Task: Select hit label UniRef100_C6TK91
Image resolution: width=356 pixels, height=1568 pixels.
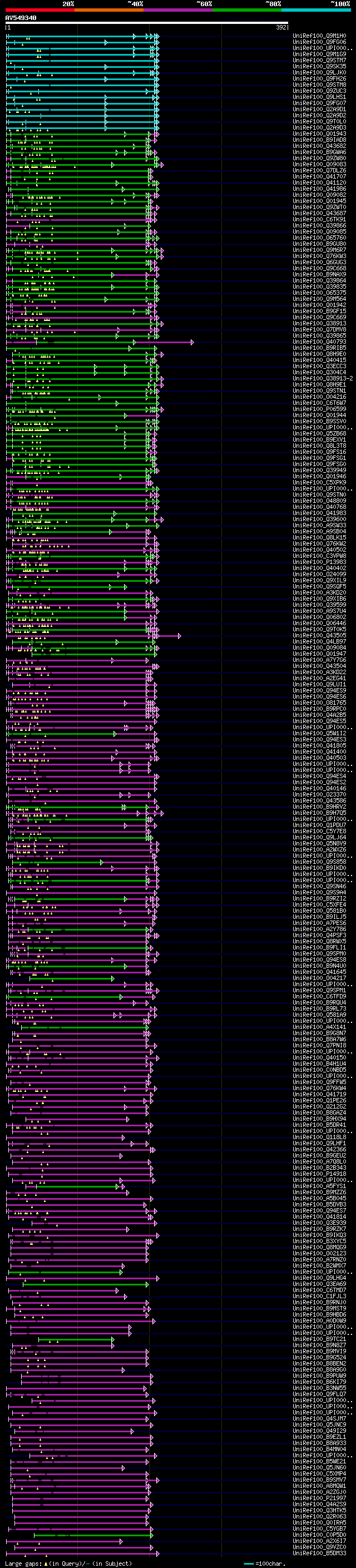Action: click(x=319, y=219)
